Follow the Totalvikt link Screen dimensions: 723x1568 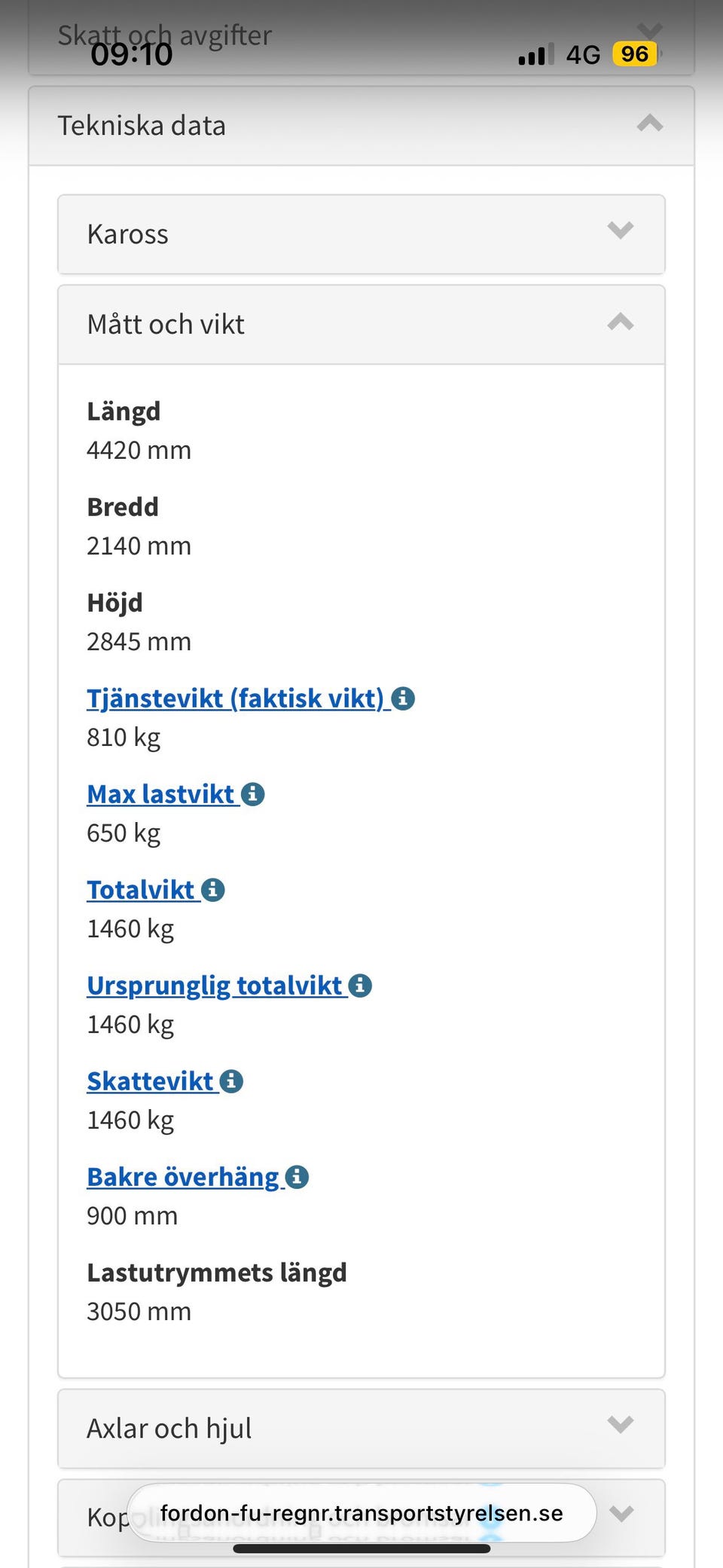(141, 890)
